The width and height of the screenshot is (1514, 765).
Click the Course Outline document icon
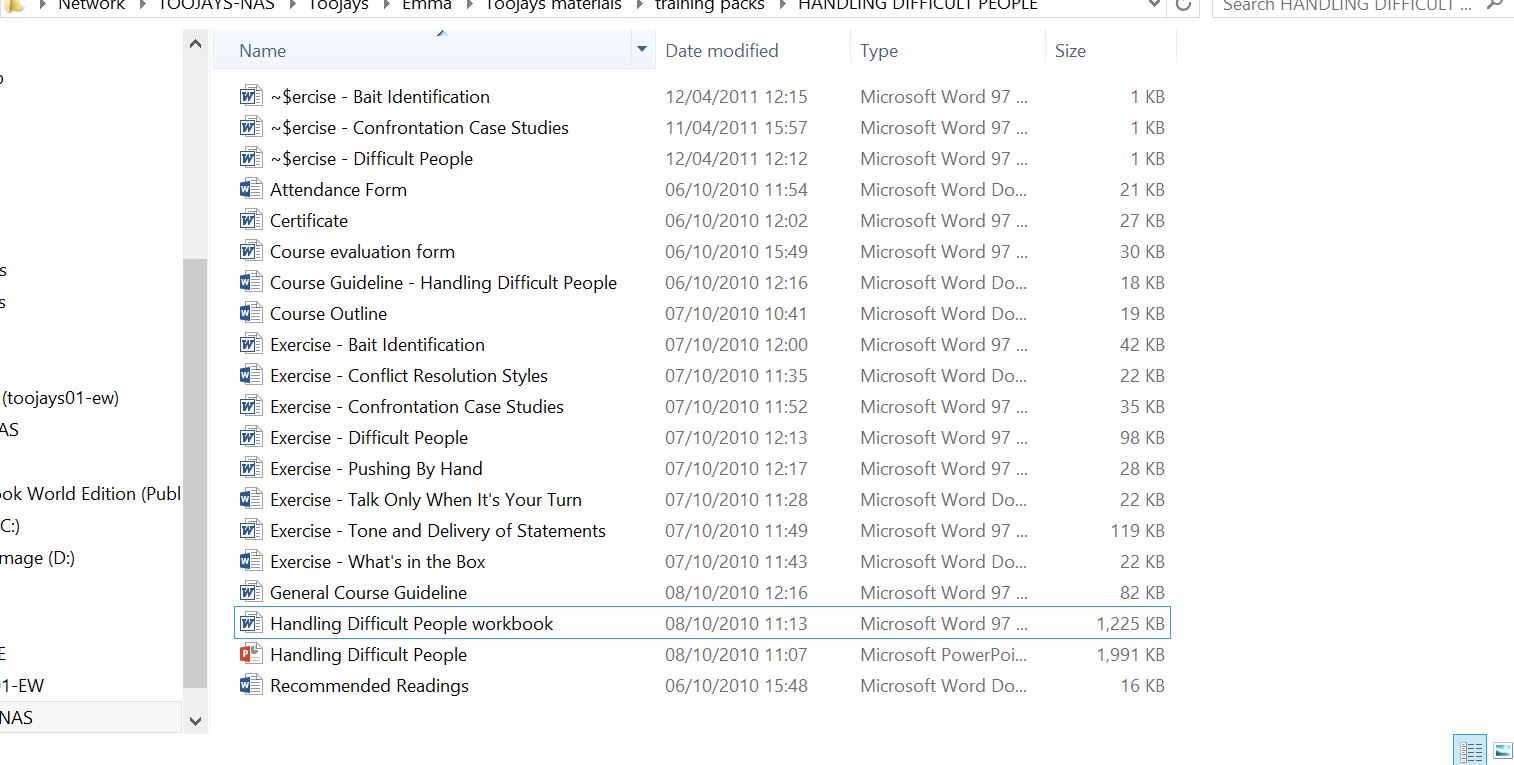tap(251, 313)
